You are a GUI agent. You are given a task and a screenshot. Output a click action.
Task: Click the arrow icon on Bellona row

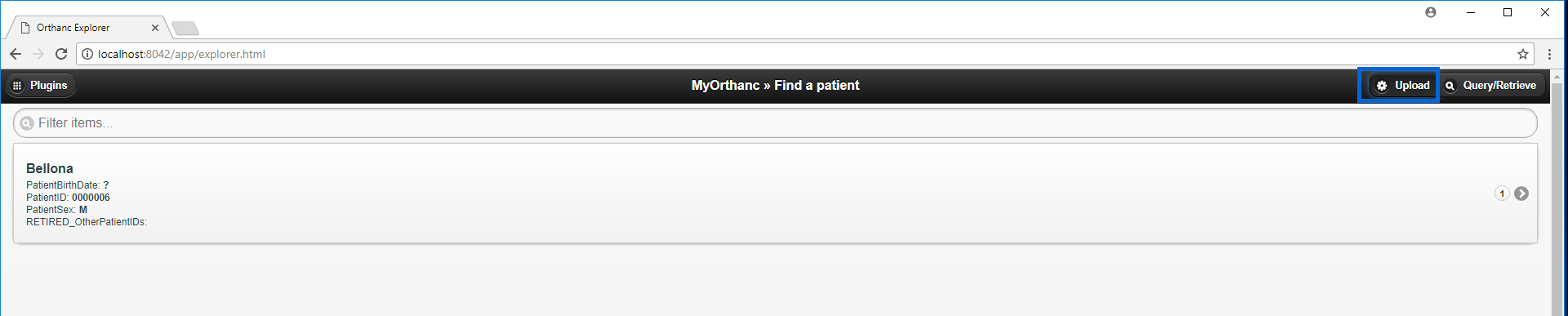coord(1521,194)
